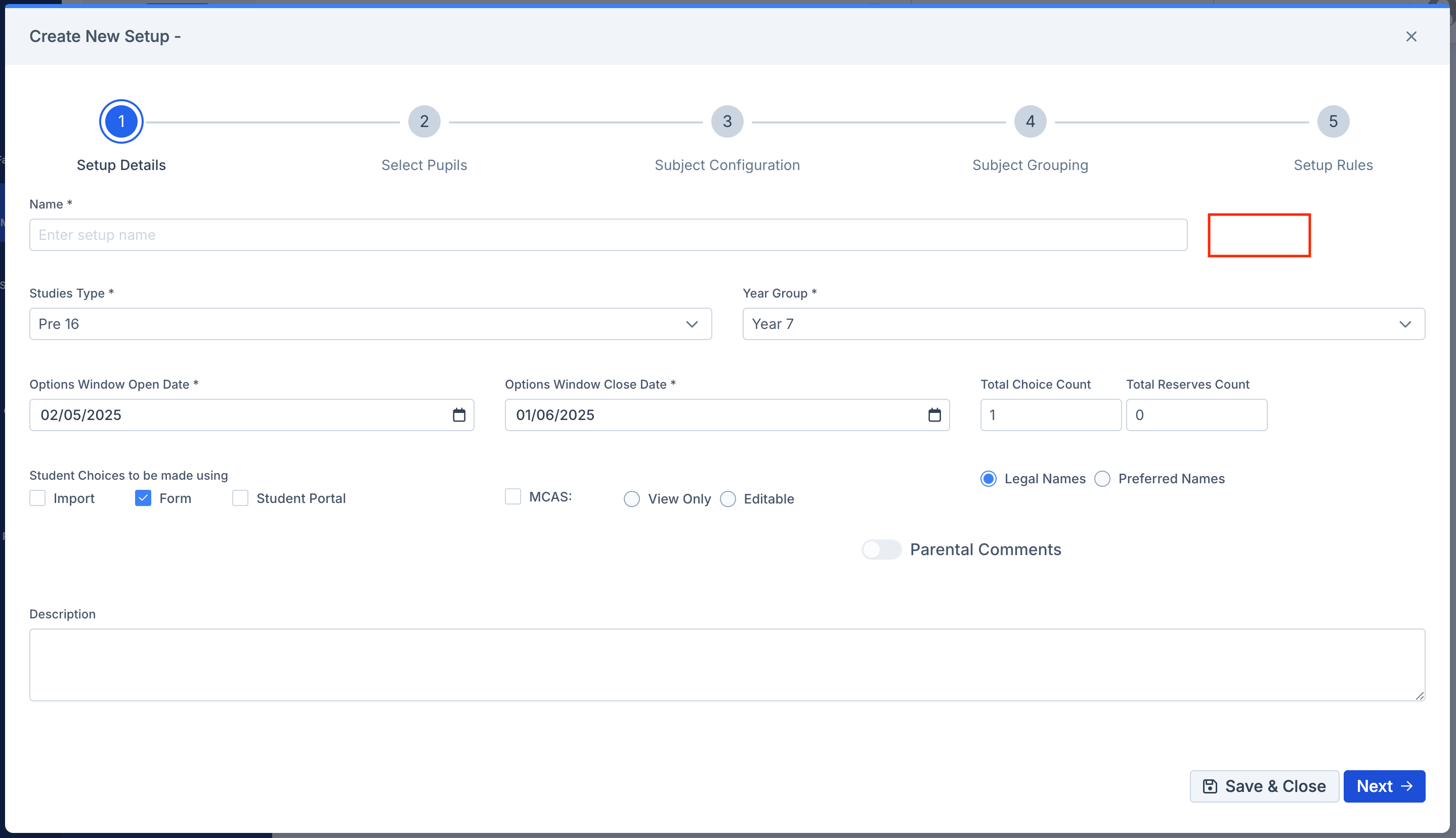The image size is (1456, 838).
Task: Close the Create New Setup dialog
Action: pos(1411,36)
